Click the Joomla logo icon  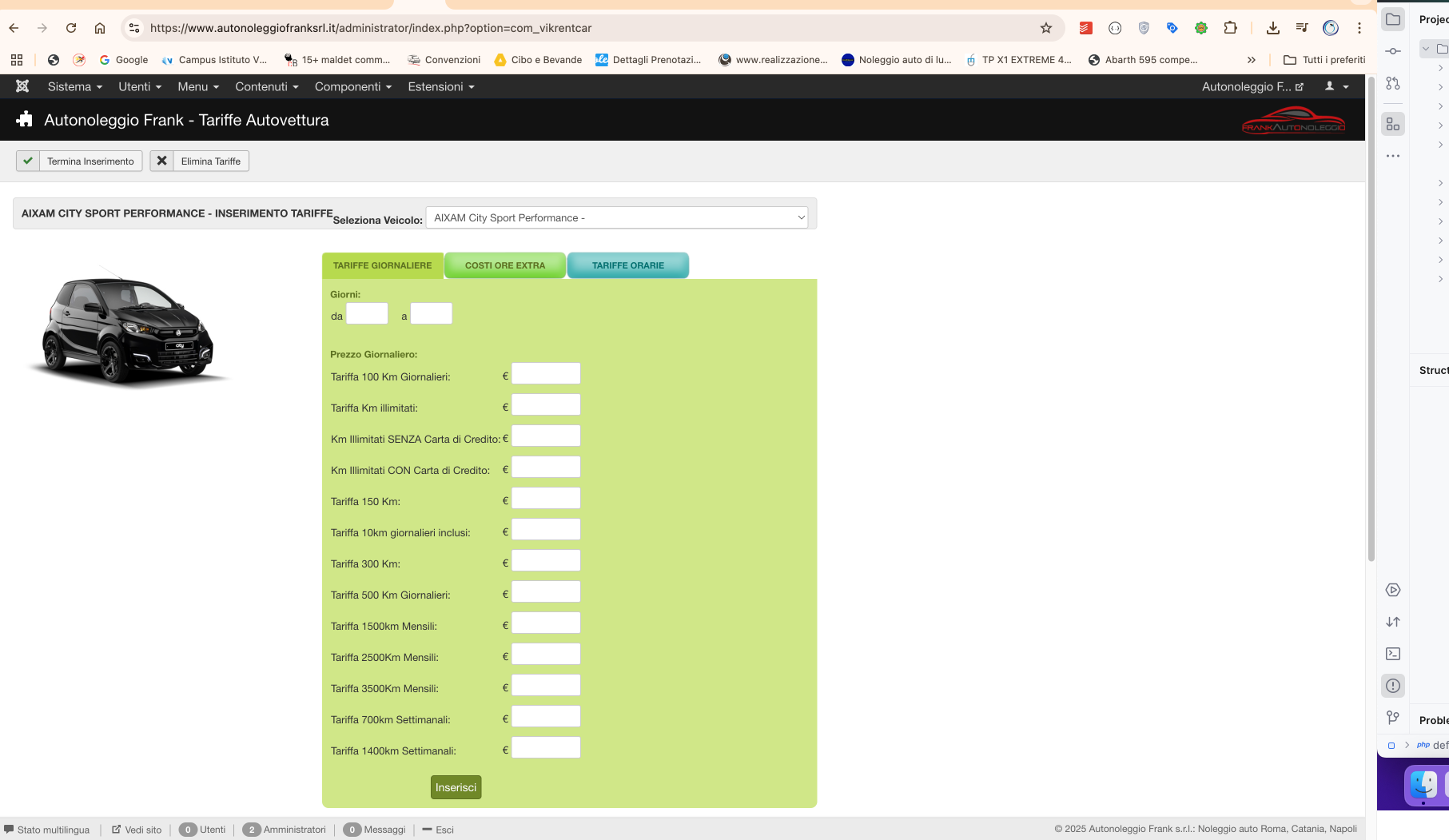(22, 86)
